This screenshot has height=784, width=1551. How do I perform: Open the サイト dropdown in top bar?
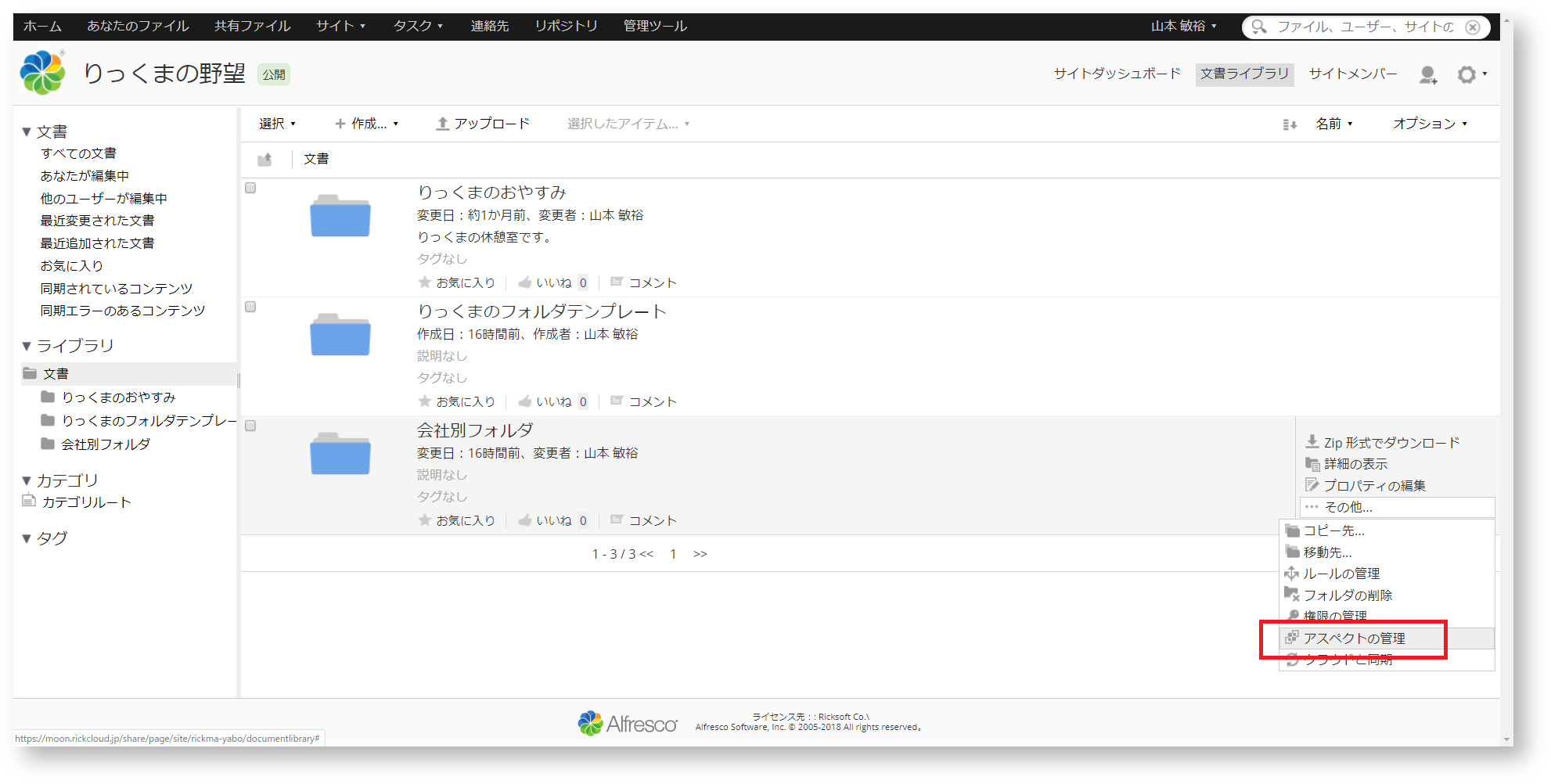[340, 26]
